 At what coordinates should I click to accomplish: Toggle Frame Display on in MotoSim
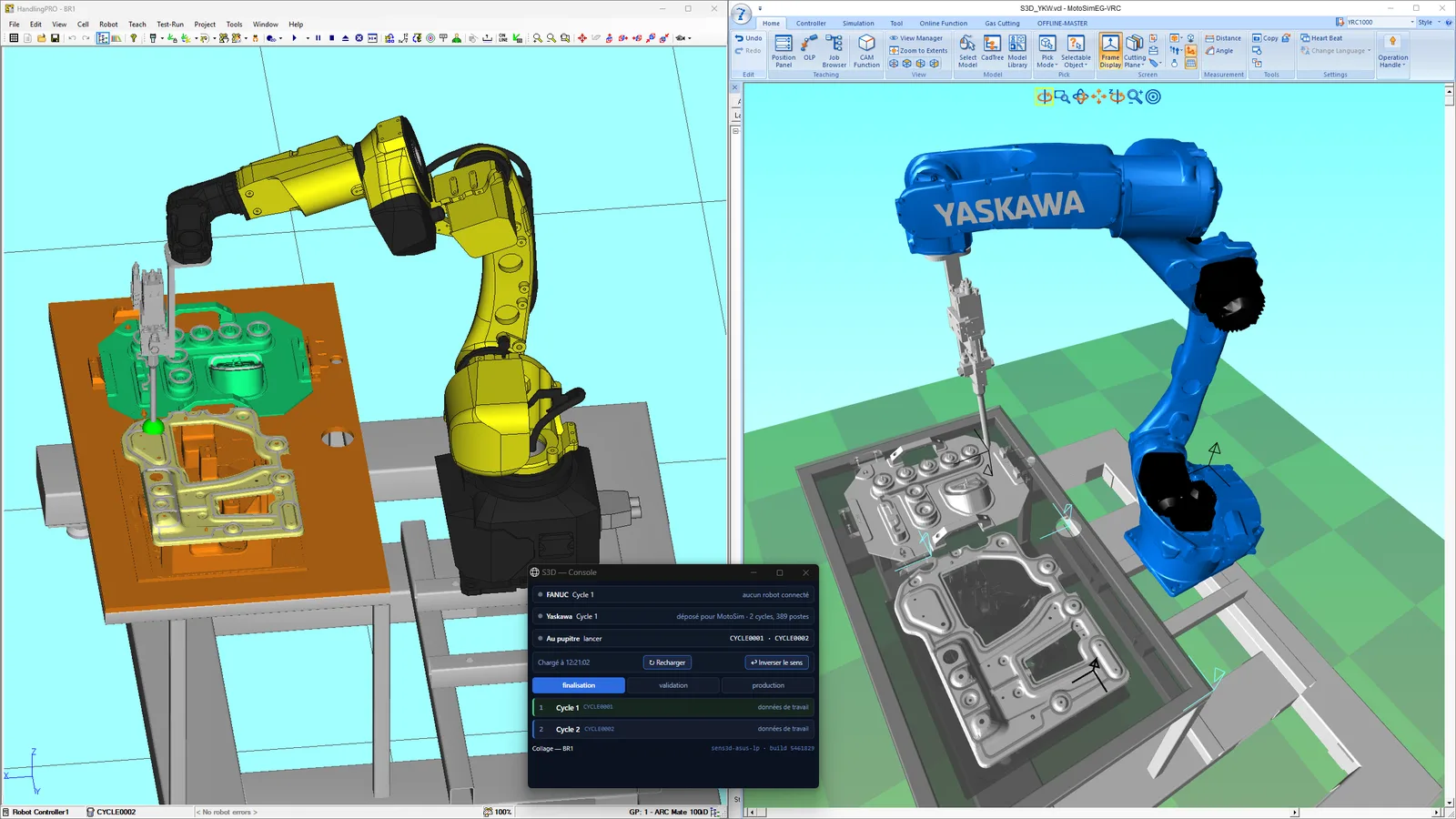(x=1110, y=51)
